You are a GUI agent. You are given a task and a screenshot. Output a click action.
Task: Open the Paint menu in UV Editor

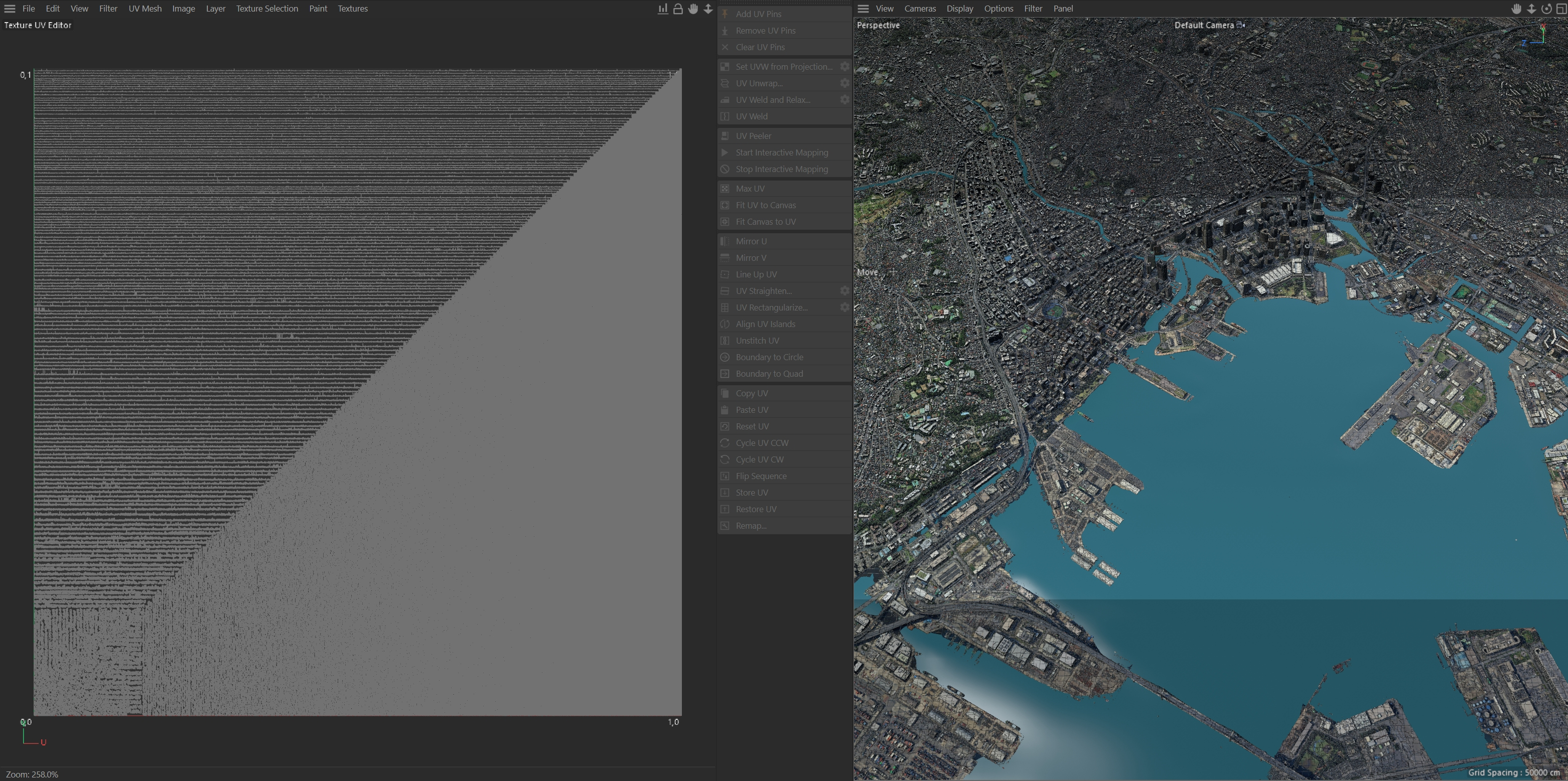click(318, 9)
